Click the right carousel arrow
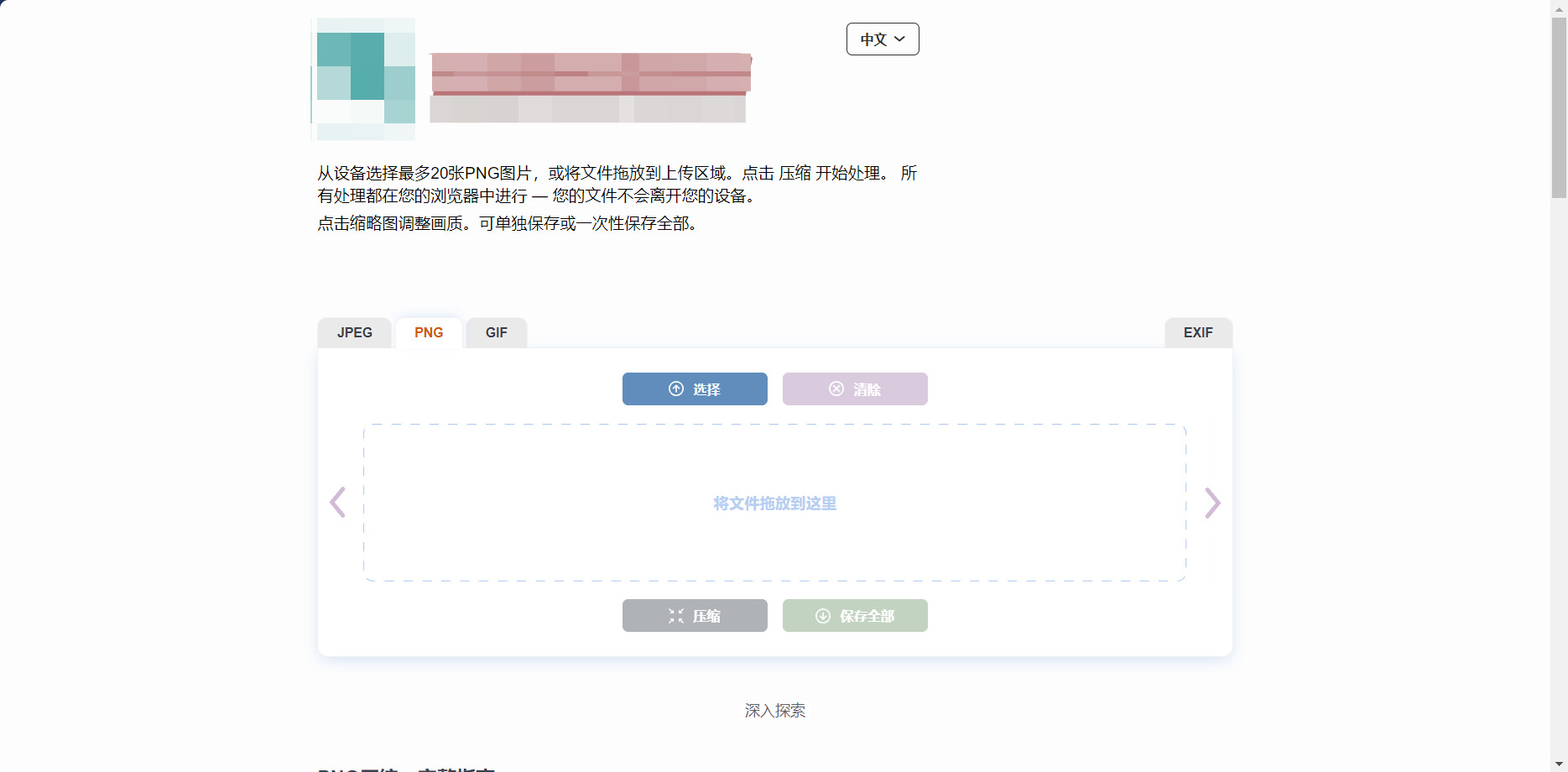Screen dimensions: 1568x772 point(1212,503)
